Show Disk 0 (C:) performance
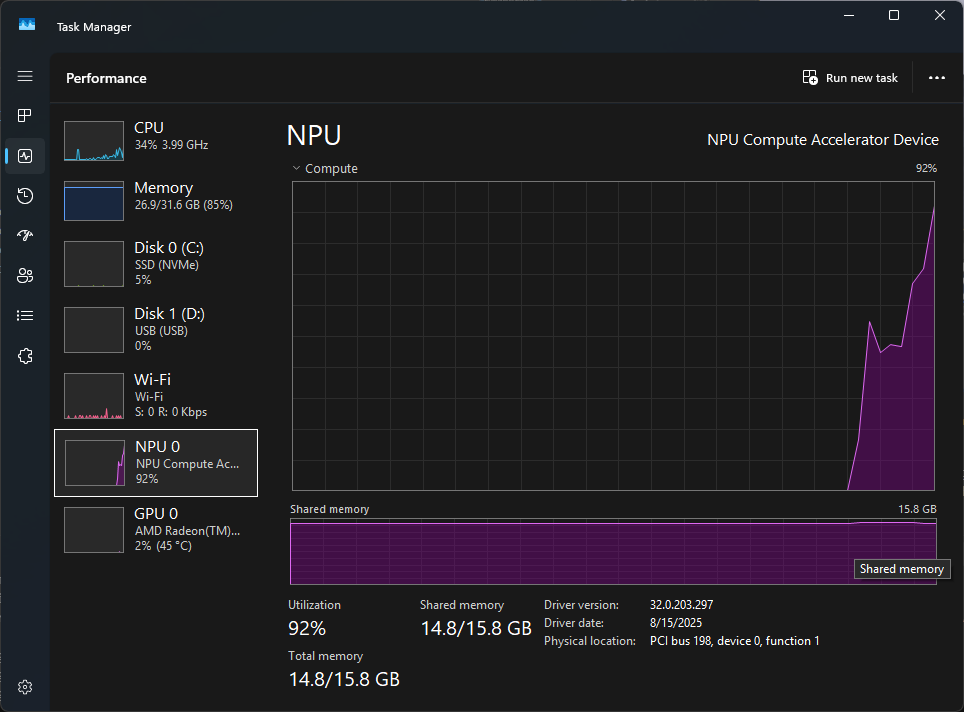 (155, 263)
